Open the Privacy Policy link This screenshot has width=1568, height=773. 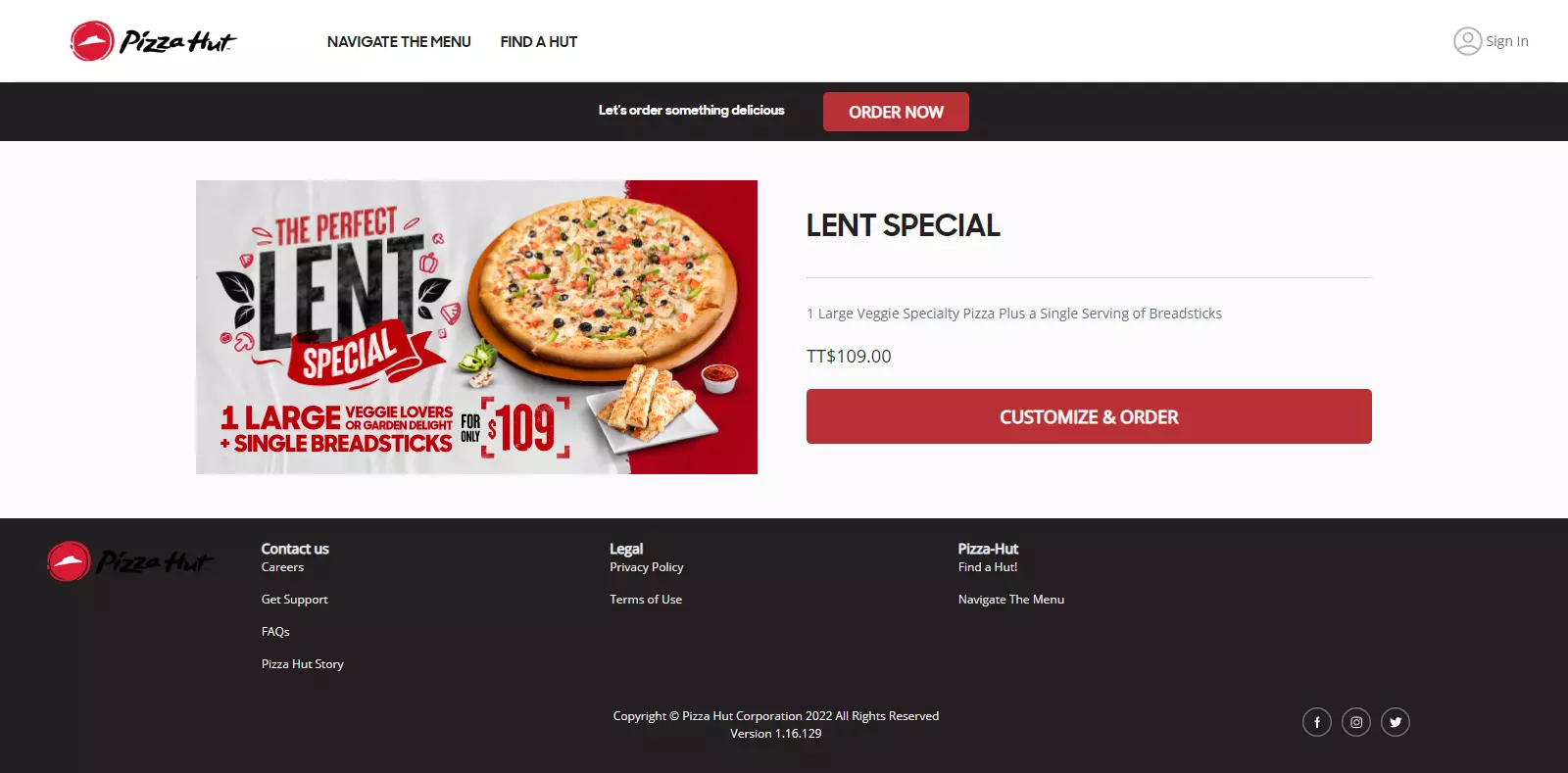[647, 567]
